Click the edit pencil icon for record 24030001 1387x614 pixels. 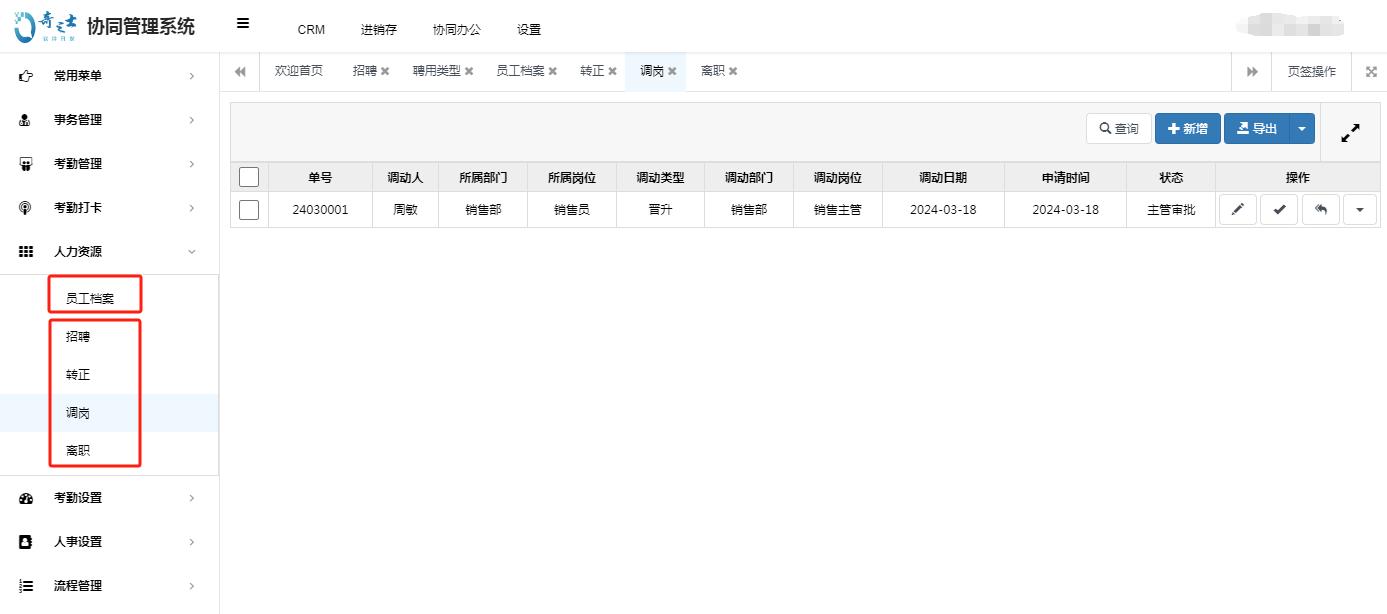pos(1237,209)
